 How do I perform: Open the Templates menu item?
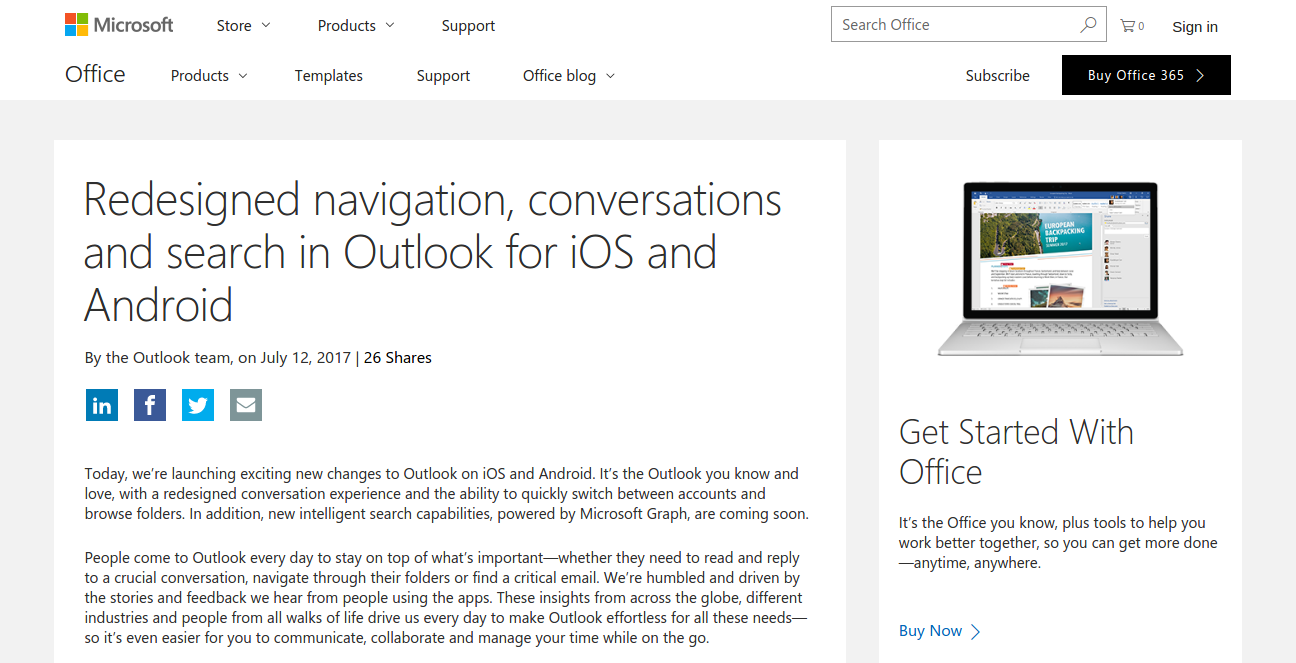pyautogui.click(x=329, y=76)
